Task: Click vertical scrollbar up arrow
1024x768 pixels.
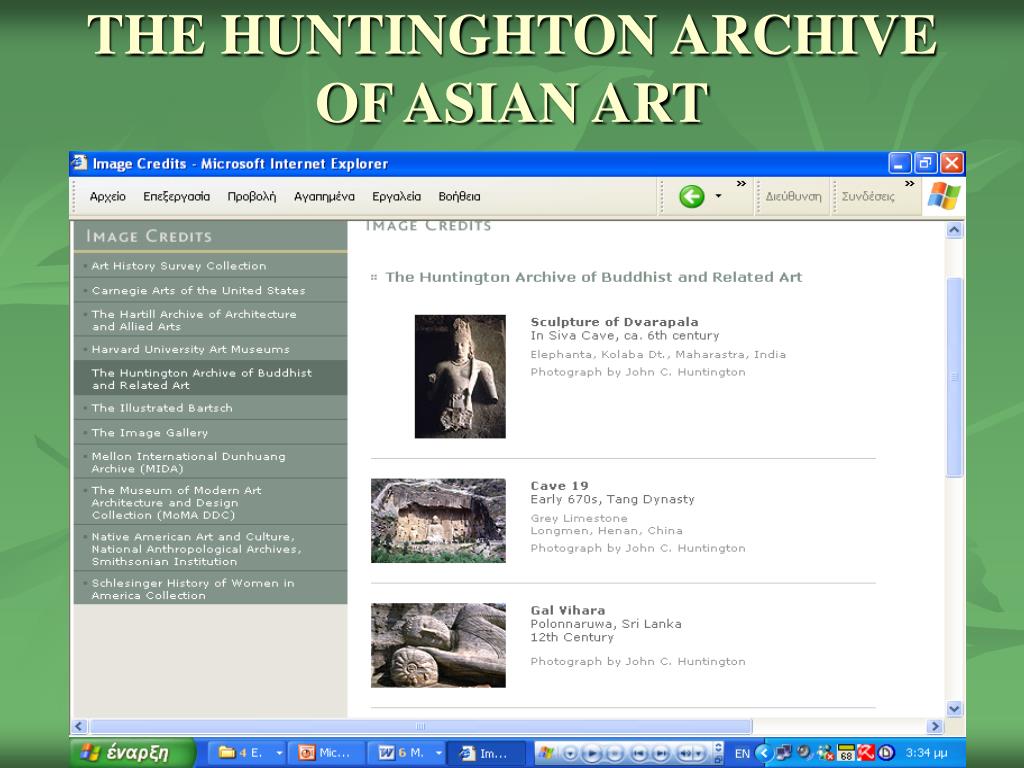Action: pyautogui.click(x=954, y=230)
